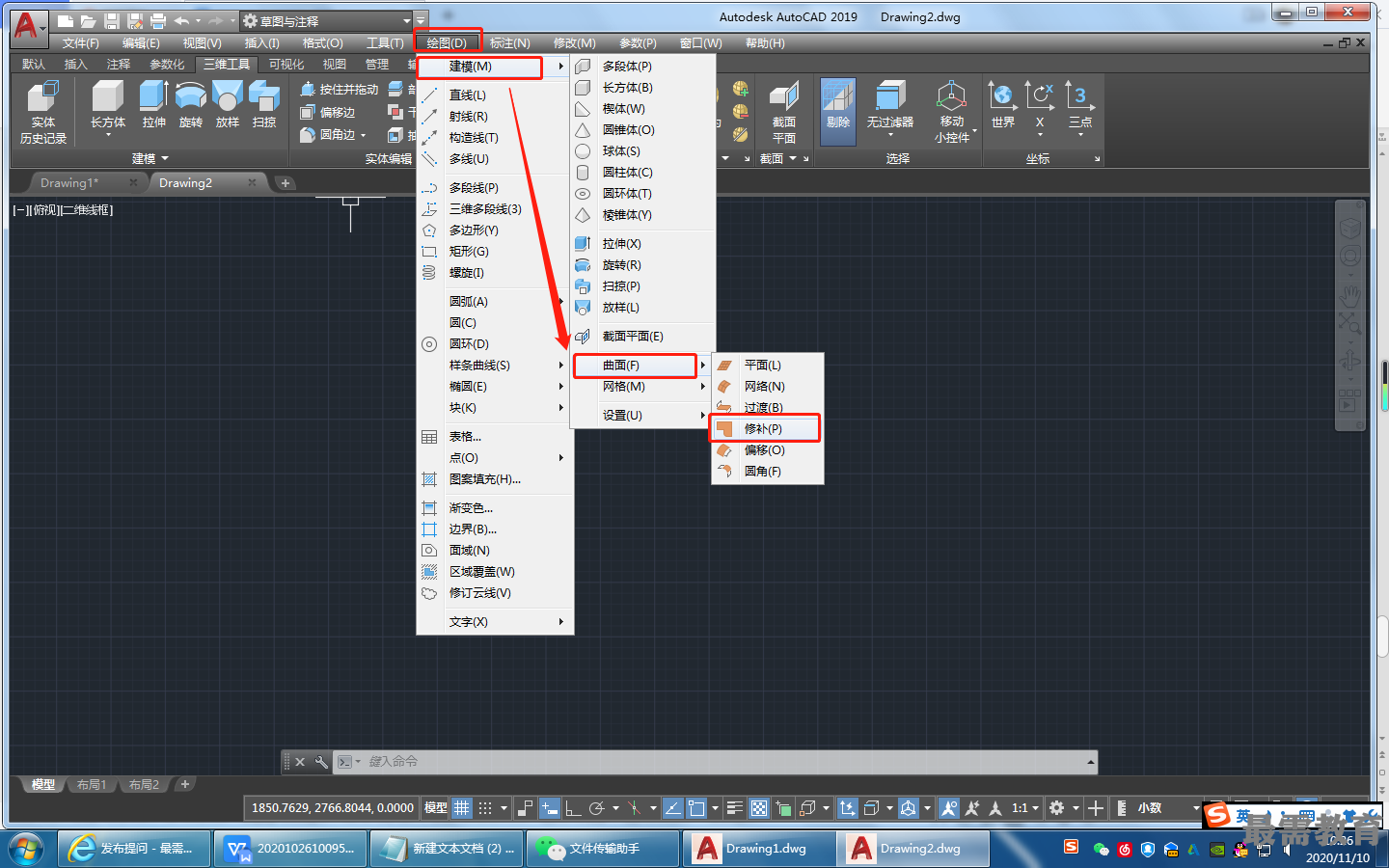The image size is (1389, 868).
Task: Select the 偏移(O) surface offset icon
Action: pos(724,450)
